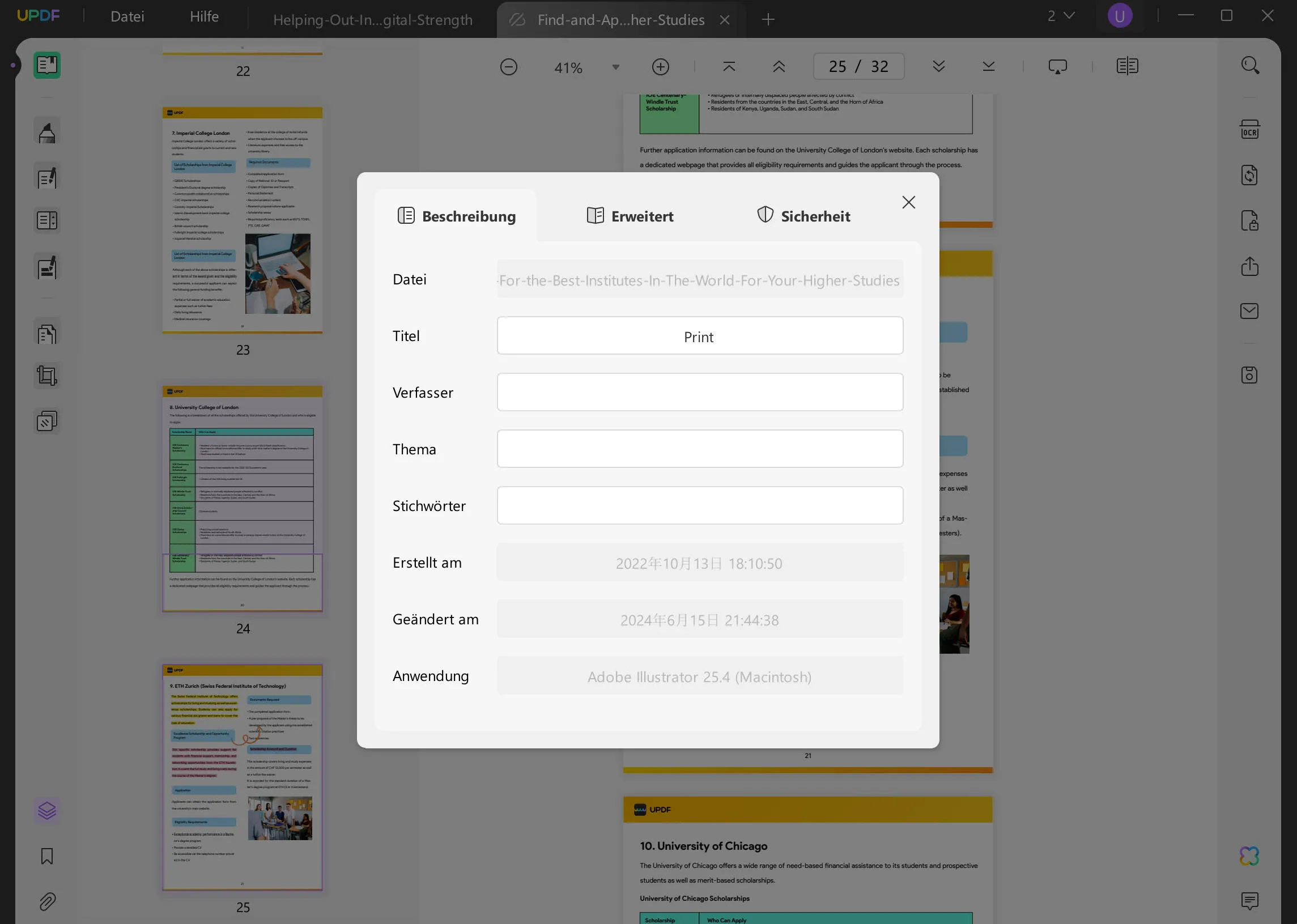The width and height of the screenshot is (1297, 924).
Task: Click the crop pages icon
Action: click(x=46, y=376)
